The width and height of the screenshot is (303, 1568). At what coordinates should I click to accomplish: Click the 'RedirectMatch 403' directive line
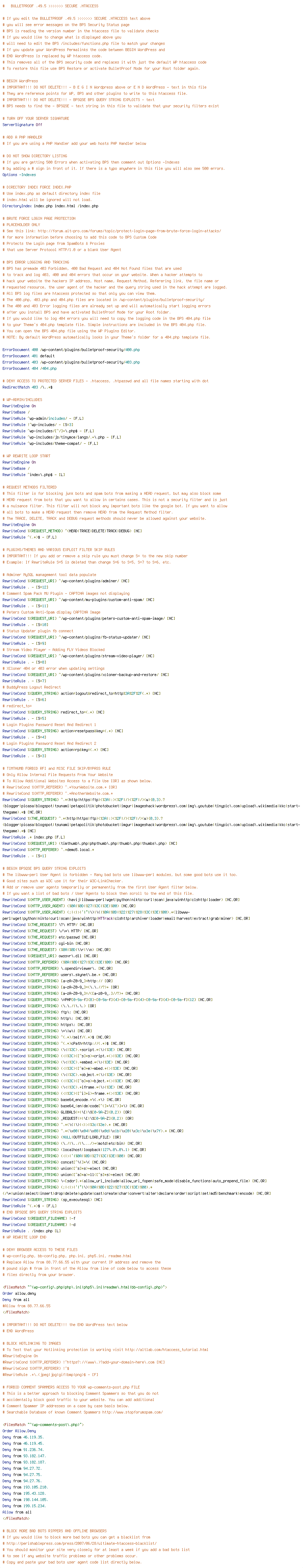pyautogui.click(x=27, y=387)
